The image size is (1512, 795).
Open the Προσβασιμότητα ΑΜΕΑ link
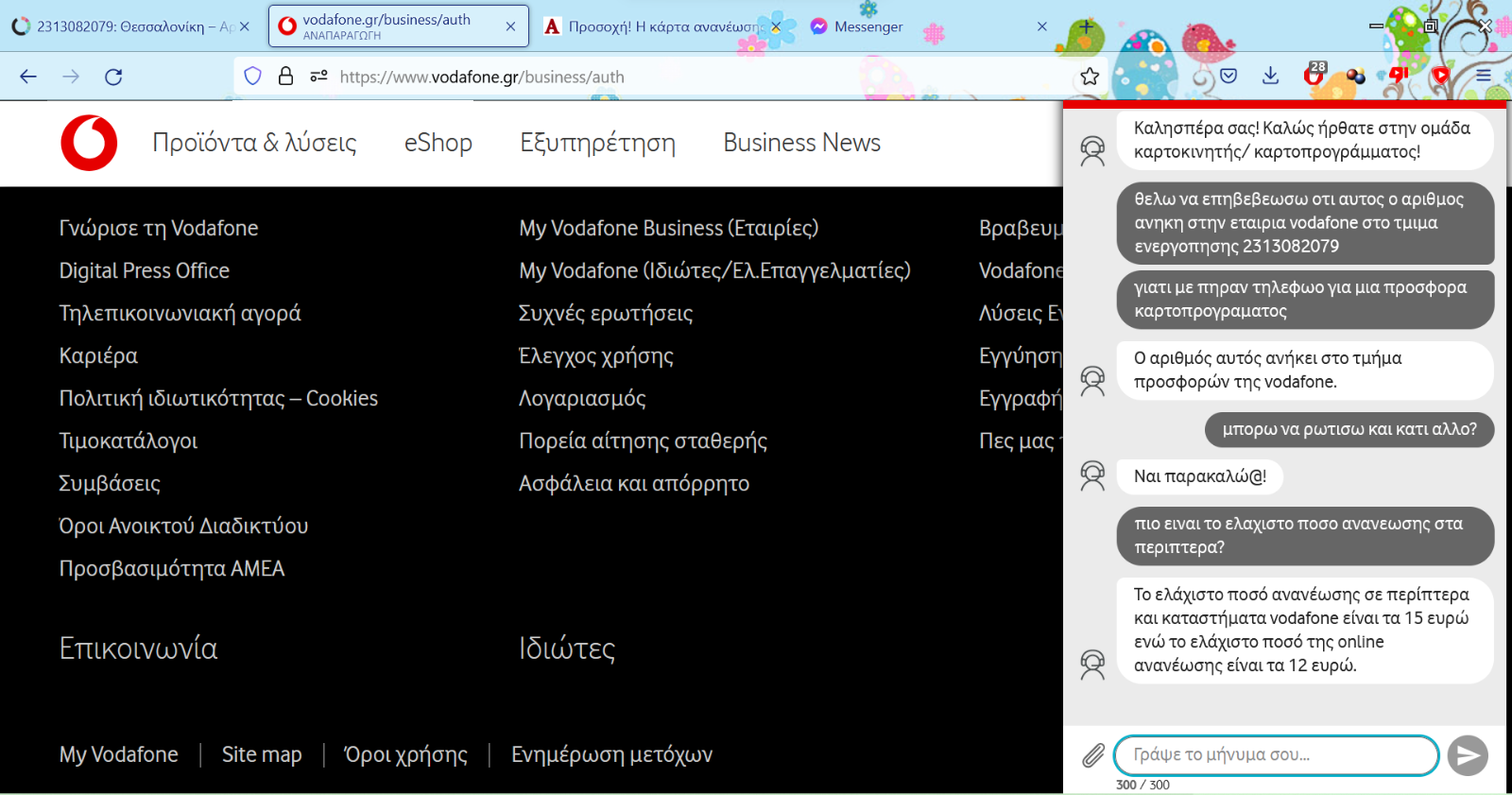click(x=172, y=568)
